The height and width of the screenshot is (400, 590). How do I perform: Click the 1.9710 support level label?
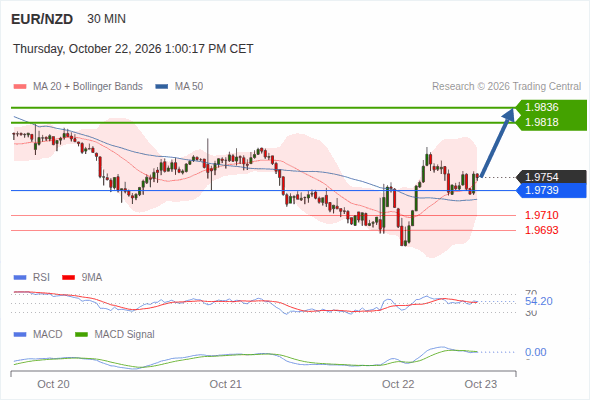(x=541, y=215)
